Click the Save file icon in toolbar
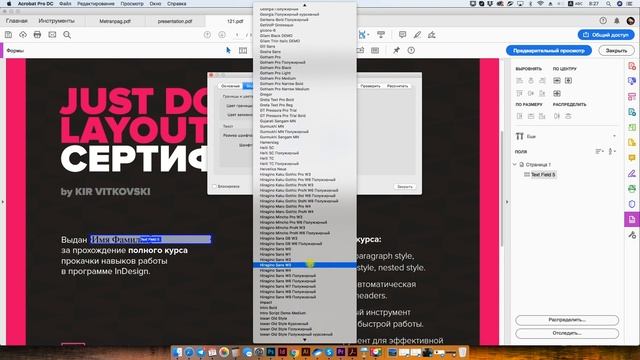 pyautogui.click(x=8, y=35)
